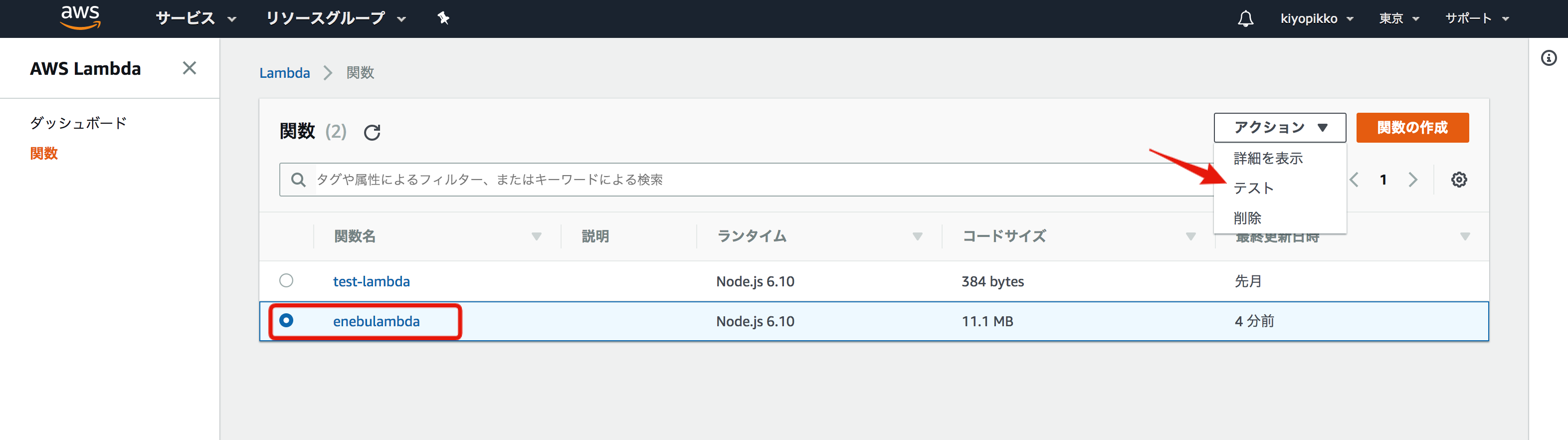Open the enebulambda function link
Viewport: 1568px width, 440px height.
(x=376, y=321)
